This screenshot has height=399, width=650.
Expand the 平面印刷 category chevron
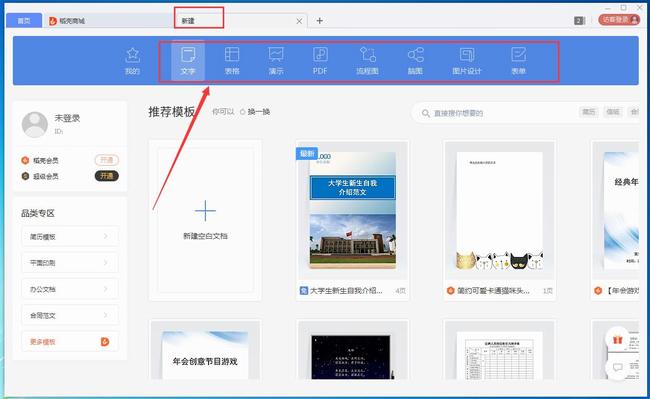click(x=105, y=263)
